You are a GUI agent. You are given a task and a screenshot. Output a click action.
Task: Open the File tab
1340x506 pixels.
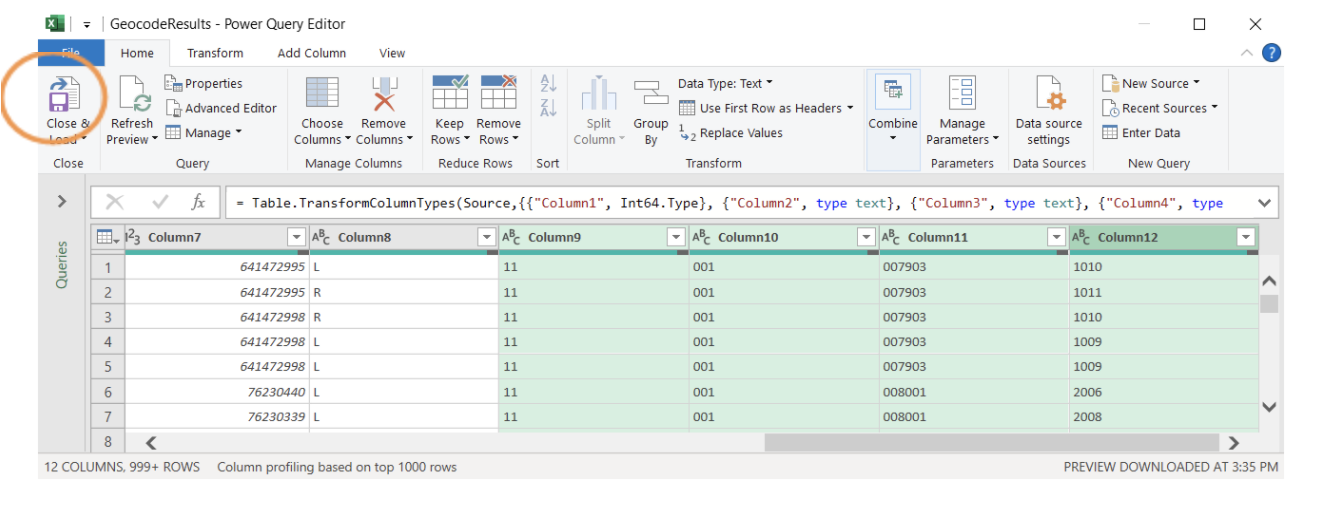[x=71, y=53]
